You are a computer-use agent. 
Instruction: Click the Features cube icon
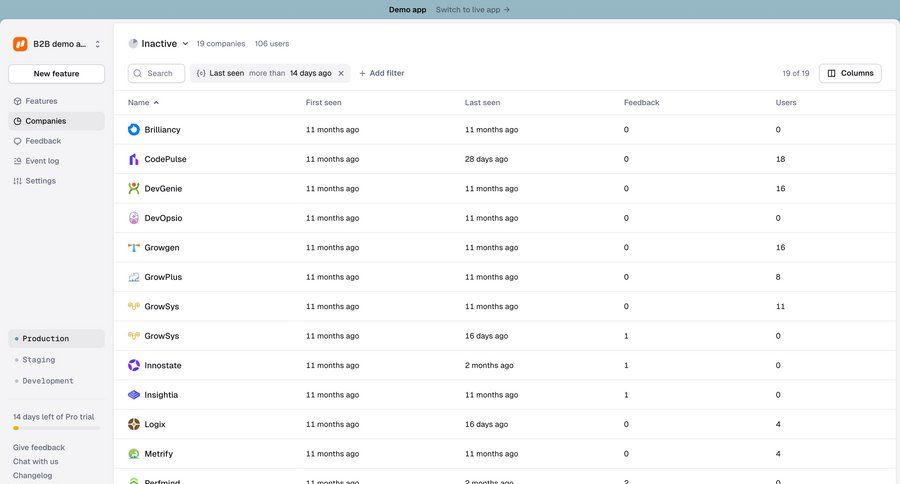17,101
